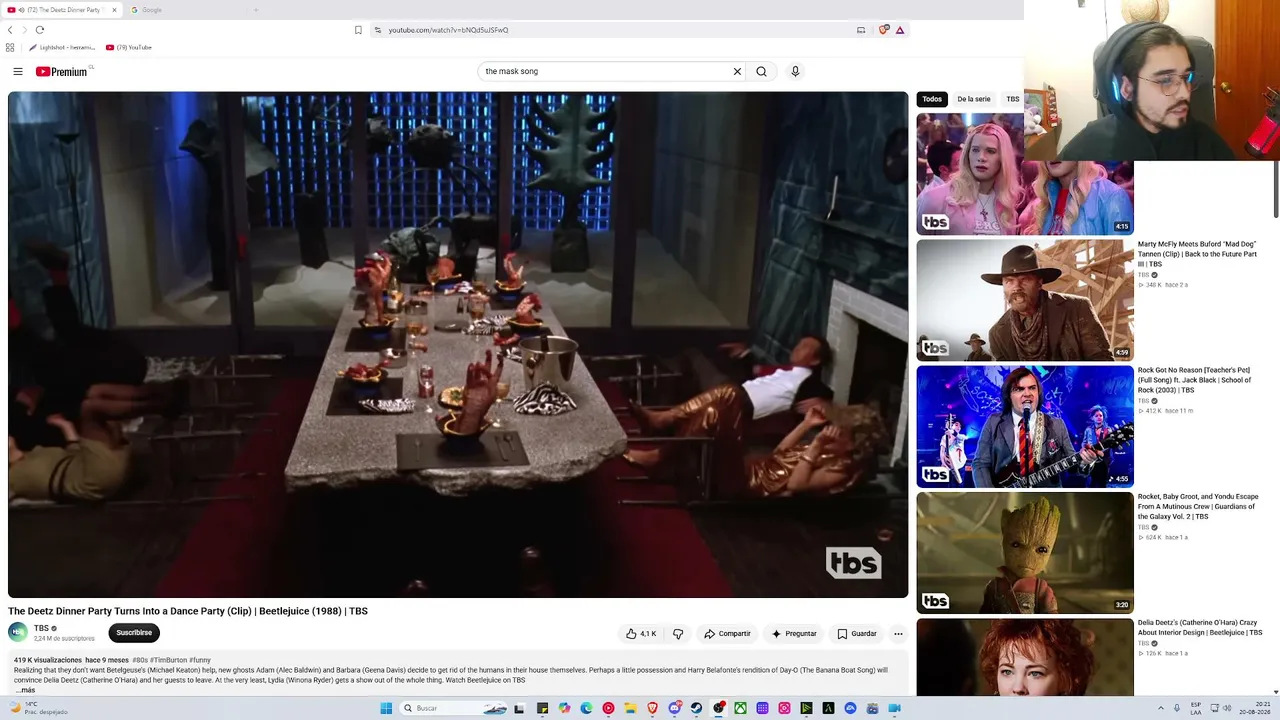Open the YouTube bookmark in bookmarks bar

click(129, 47)
